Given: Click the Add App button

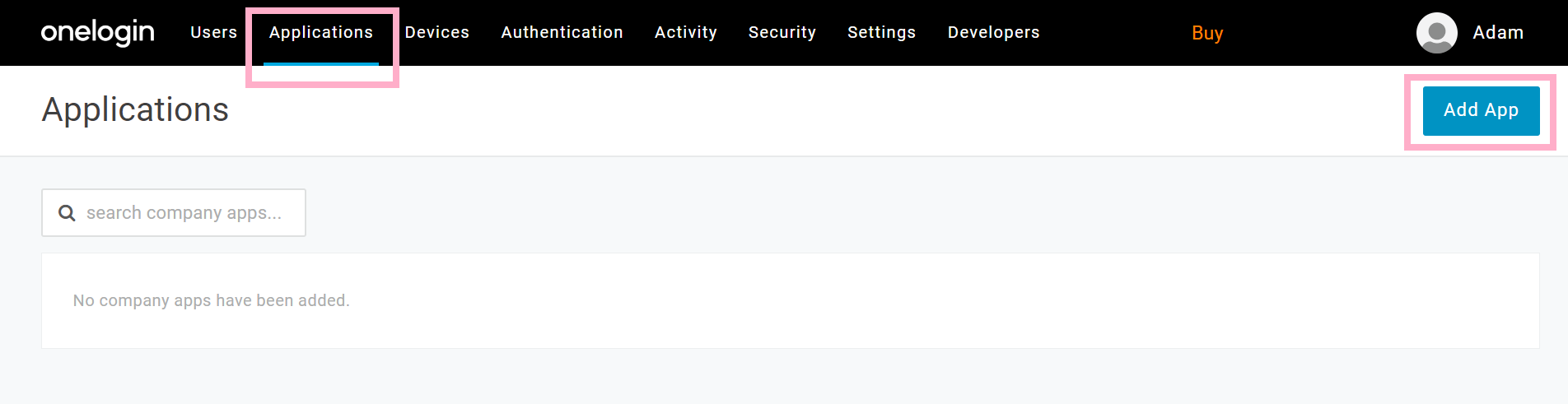Looking at the screenshot, I should (x=1481, y=110).
